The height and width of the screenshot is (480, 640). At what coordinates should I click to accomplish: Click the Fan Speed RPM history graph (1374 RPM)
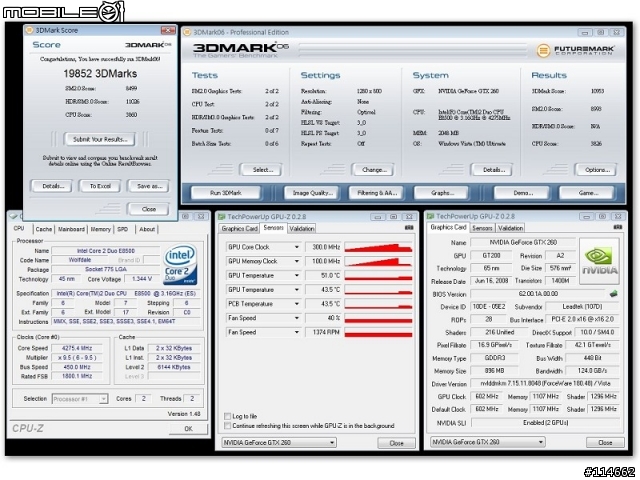click(x=378, y=332)
